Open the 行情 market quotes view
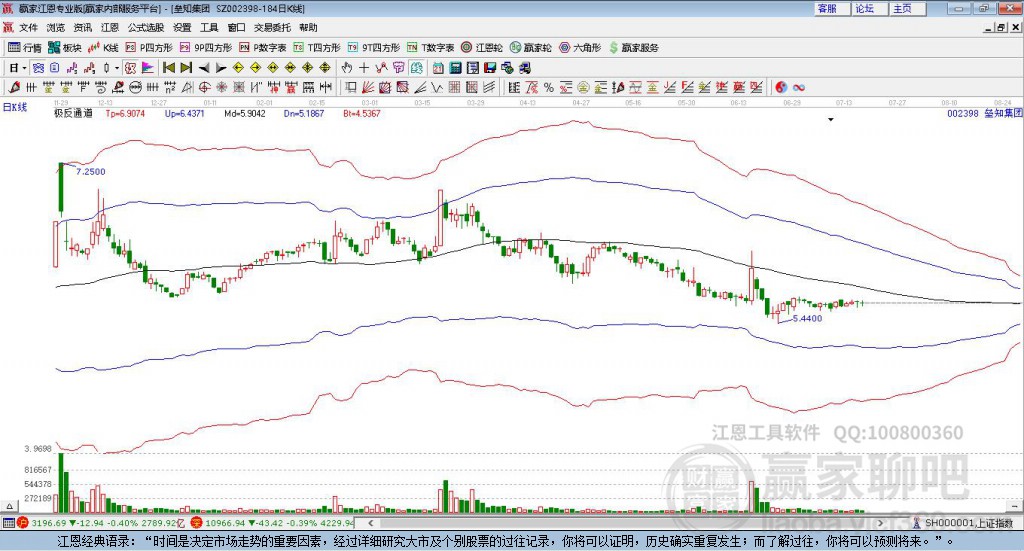Image resolution: width=1024 pixels, height=551 pixels. pos(25,48)
